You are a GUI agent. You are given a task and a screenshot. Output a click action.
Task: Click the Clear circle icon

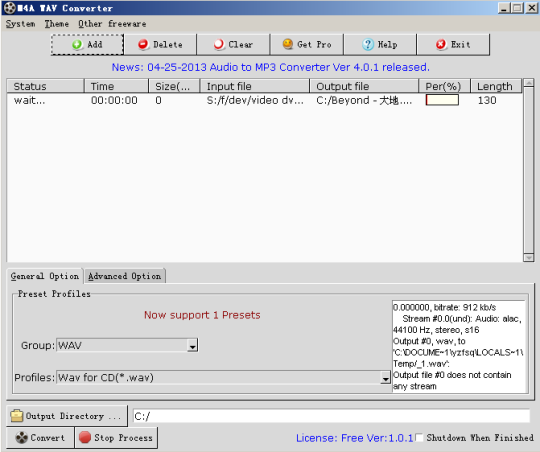pos(219,44)
